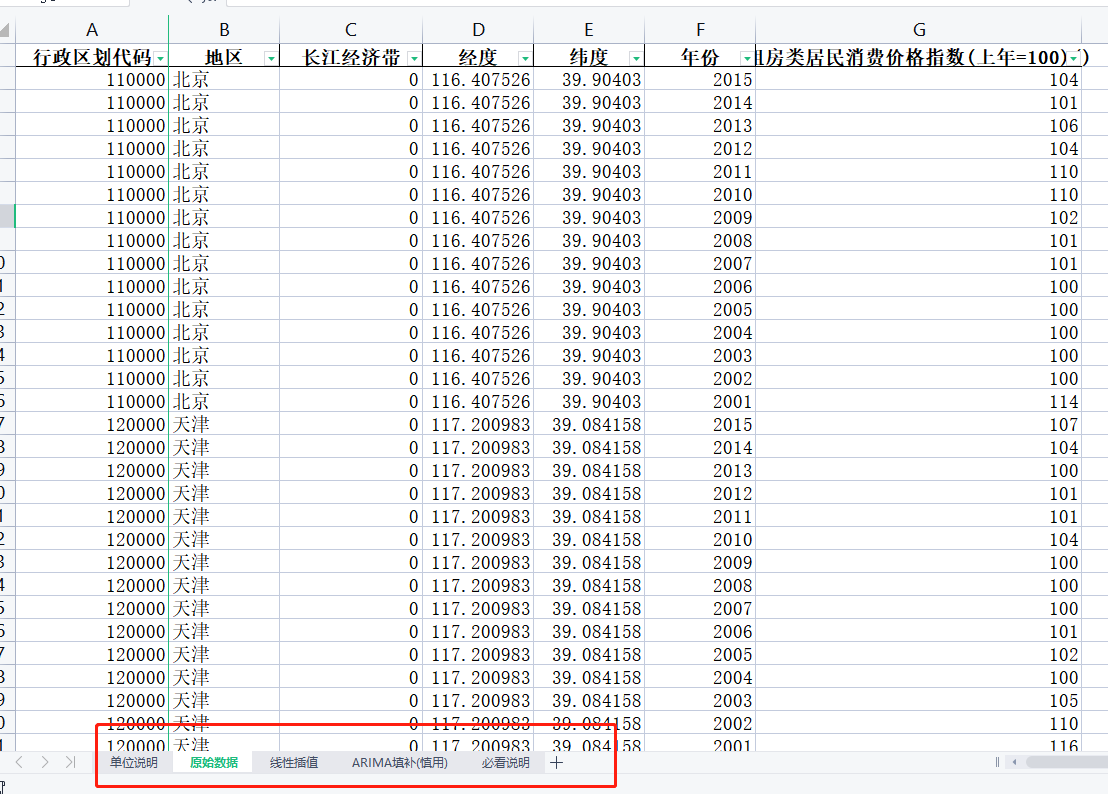Image resolution: width=1108 pixels, height=794 pixels.
Task: Click year 2008 in the 天津 rows
Action: pos(700,586)
